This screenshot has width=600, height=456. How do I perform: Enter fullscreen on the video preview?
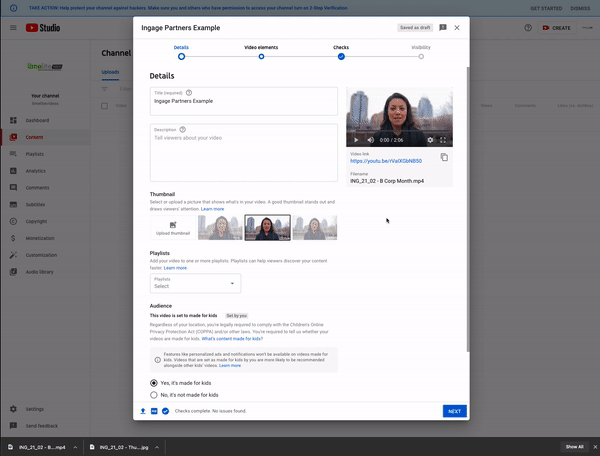coord(443,140)
